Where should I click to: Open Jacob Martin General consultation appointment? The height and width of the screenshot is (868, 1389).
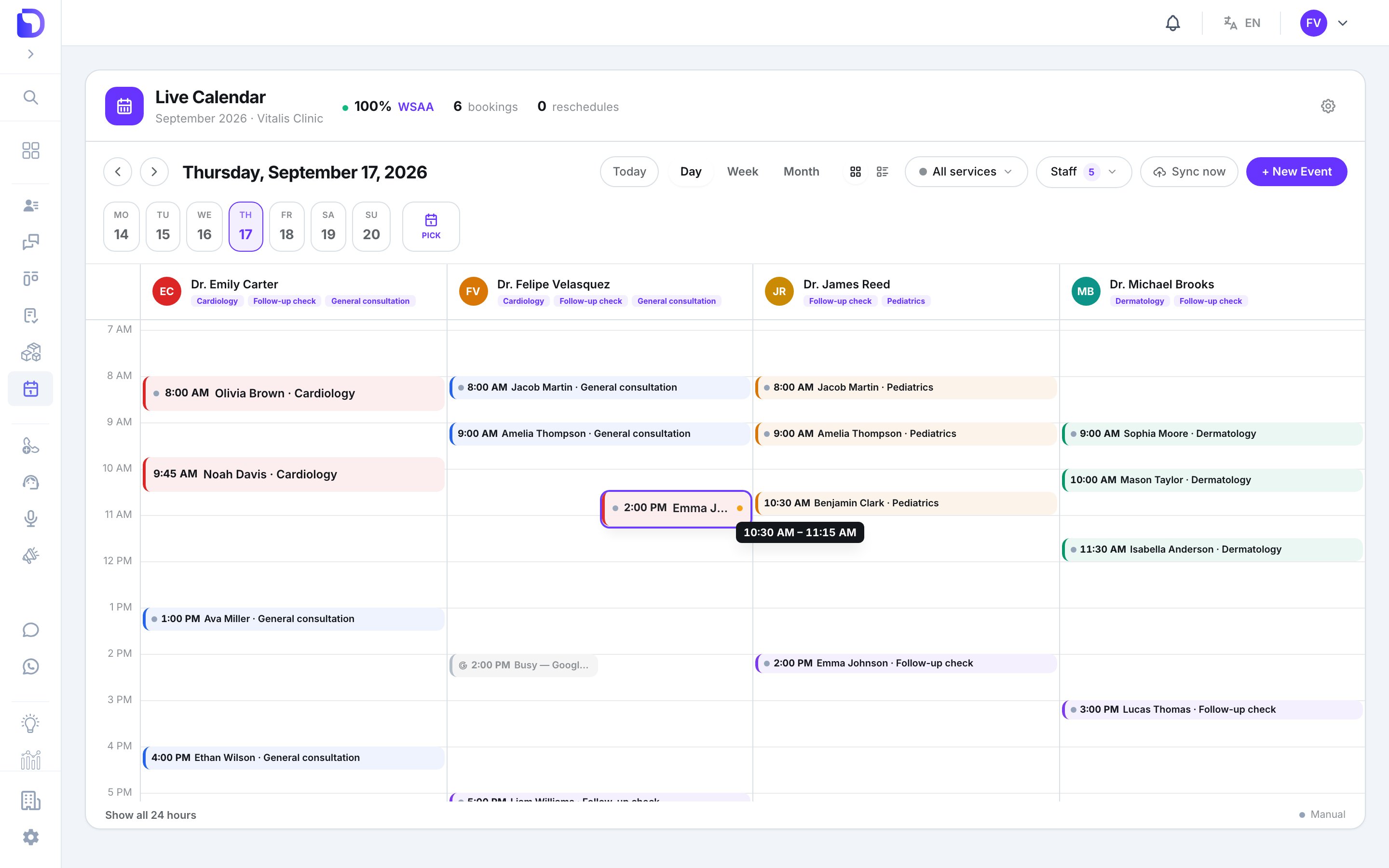(x=600, y=388)
